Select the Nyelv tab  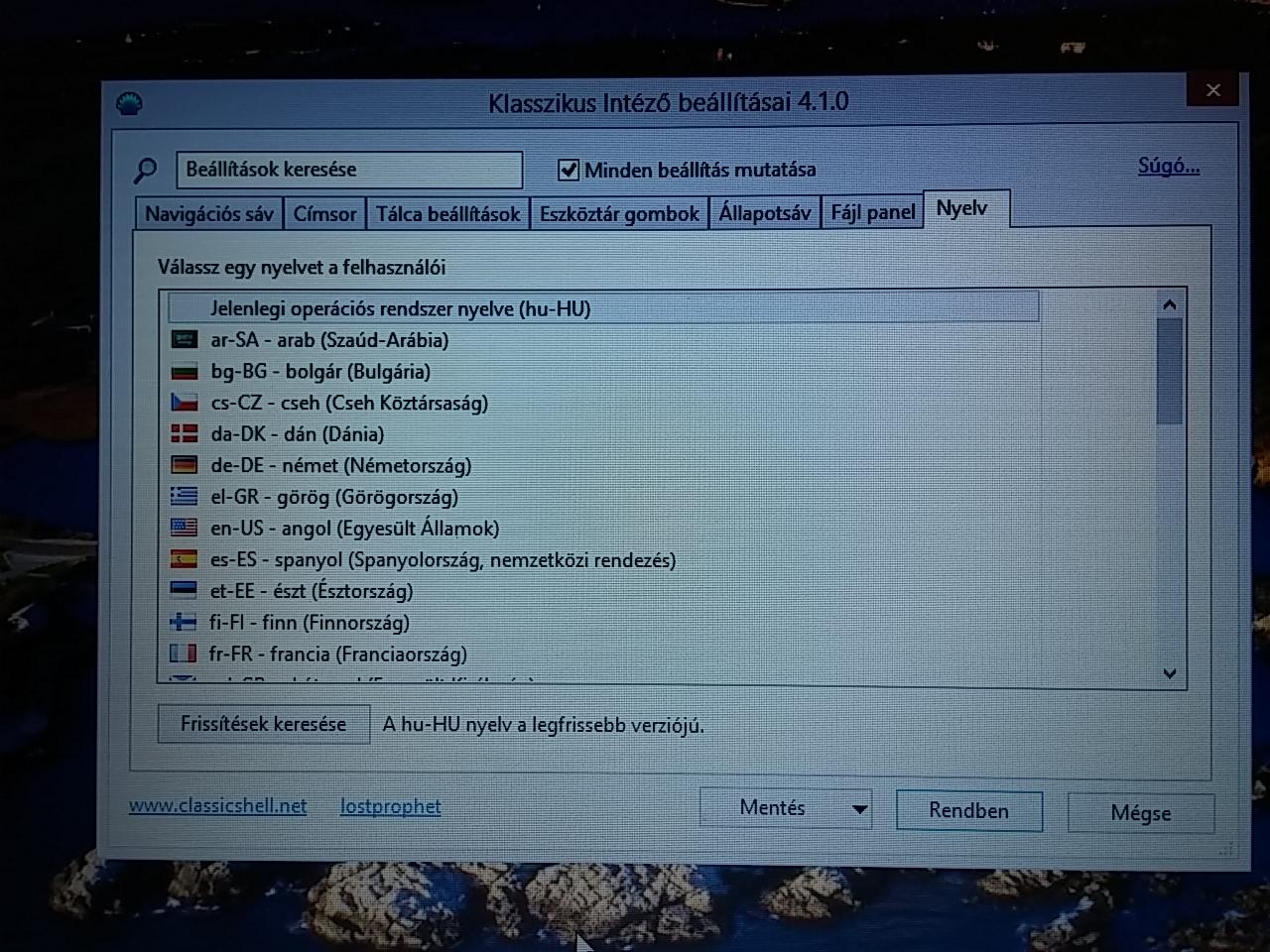[x=964, y=208]
